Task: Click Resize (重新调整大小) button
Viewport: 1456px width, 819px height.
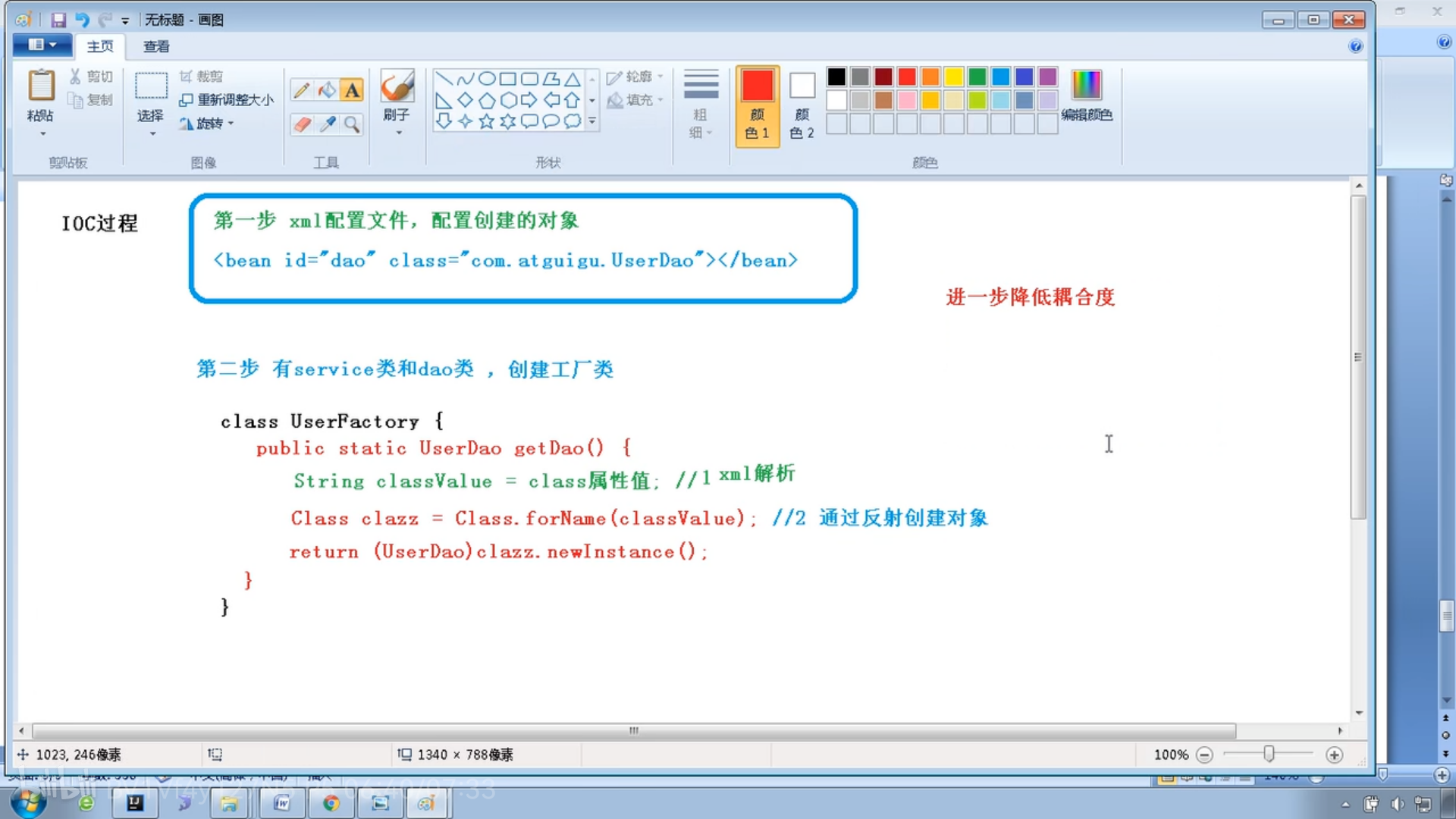Action: coord(226,99)
